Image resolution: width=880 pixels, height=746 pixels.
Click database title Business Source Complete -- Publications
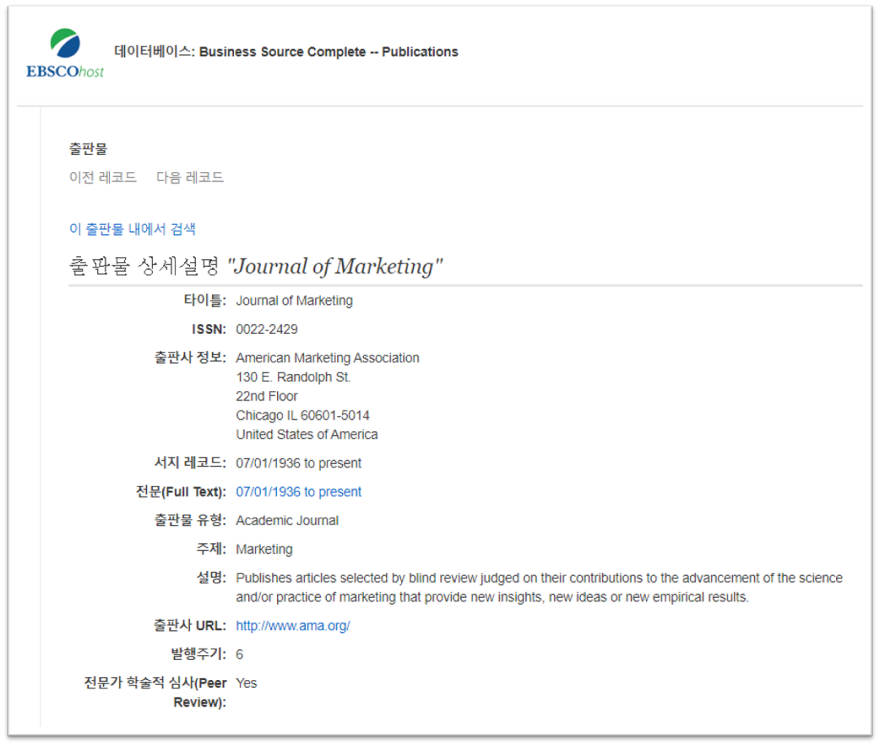(329, 52)
